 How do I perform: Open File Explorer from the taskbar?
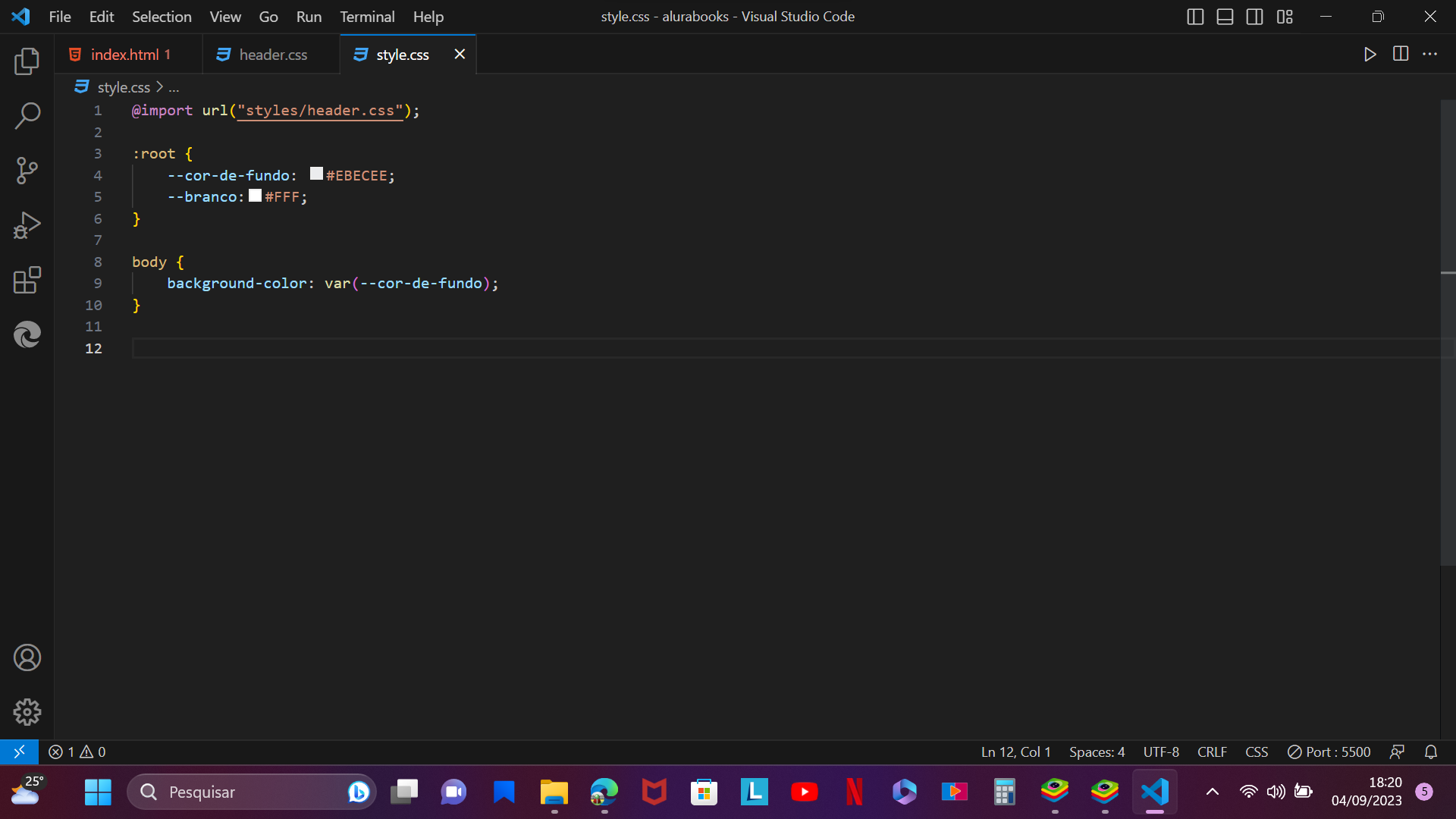tap(554, 792)
